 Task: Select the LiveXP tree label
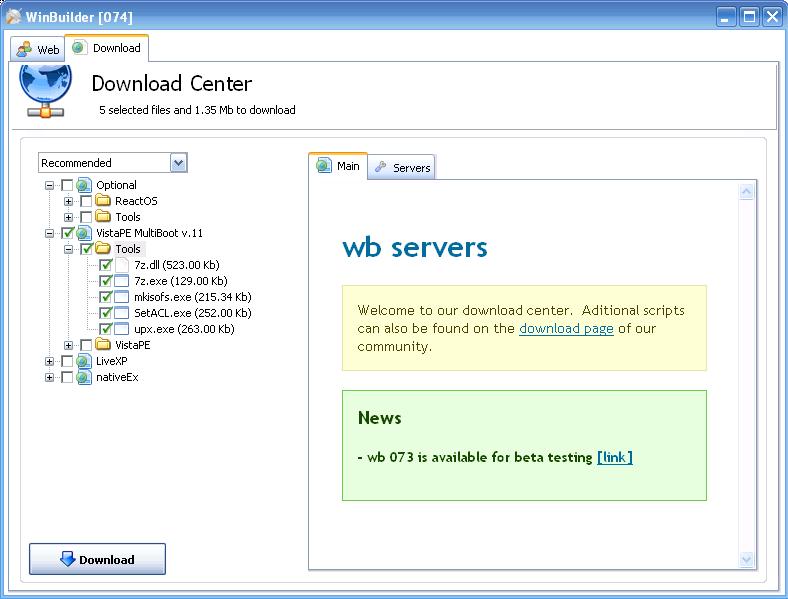[112, 361]
